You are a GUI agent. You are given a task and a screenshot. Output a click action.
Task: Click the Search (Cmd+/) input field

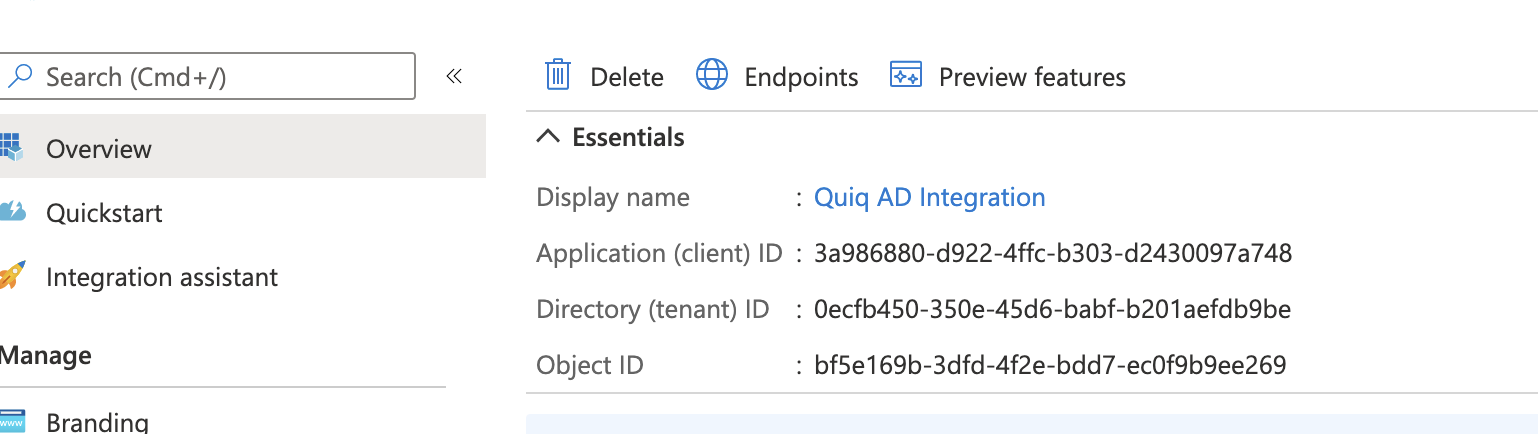coord(207,77)
